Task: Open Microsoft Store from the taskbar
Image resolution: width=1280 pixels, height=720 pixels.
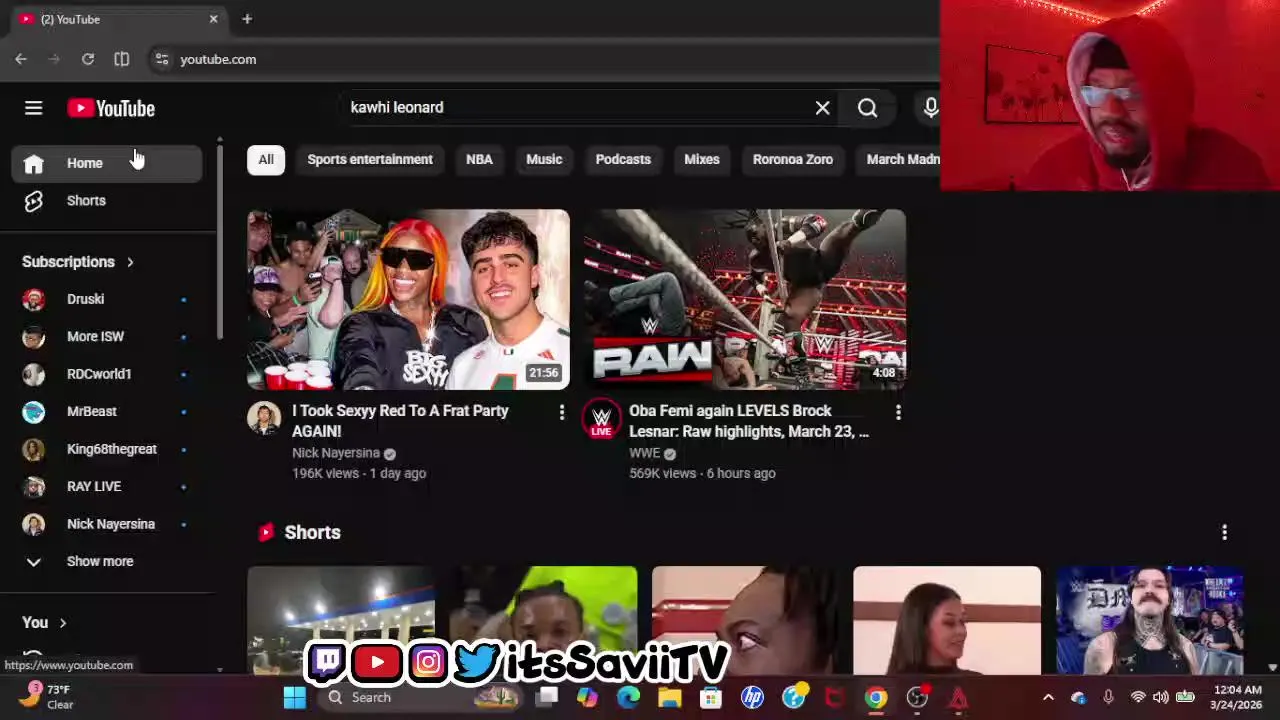Action: click(711, 697)
